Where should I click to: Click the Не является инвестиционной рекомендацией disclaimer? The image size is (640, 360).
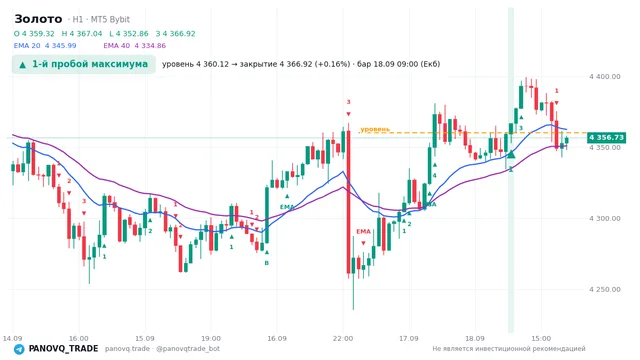pos(509,349)
